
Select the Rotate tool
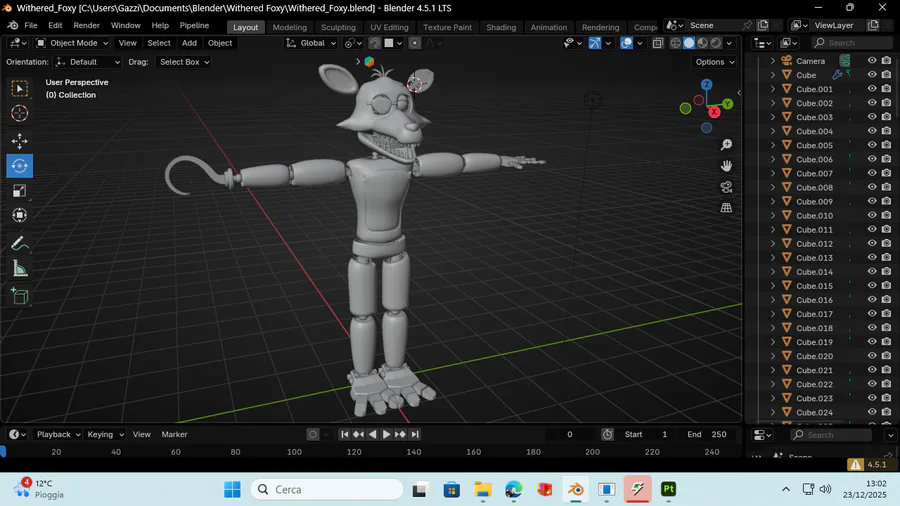[20, 166]
